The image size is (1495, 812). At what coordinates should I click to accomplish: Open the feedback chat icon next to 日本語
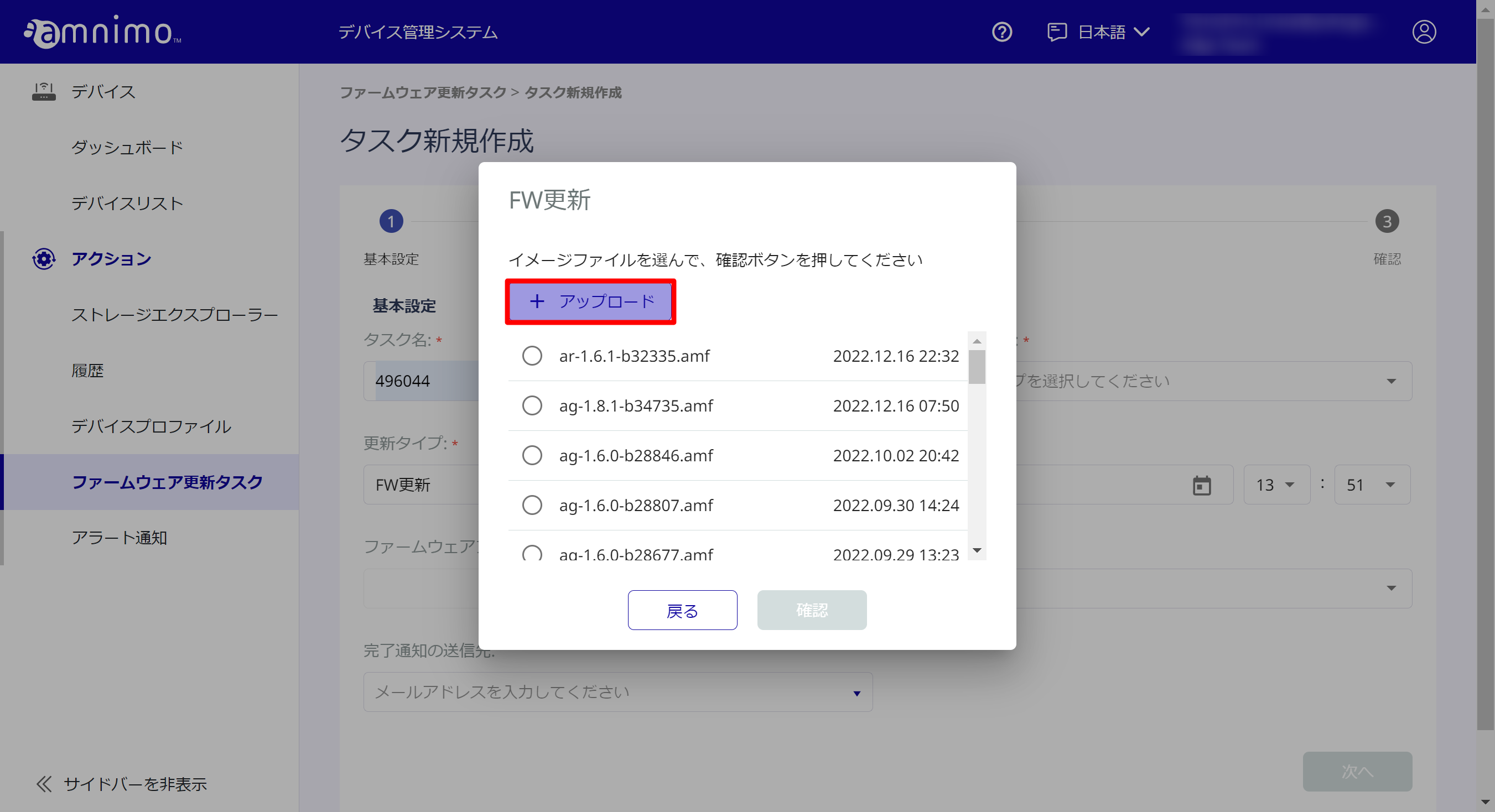[1056, 32]
